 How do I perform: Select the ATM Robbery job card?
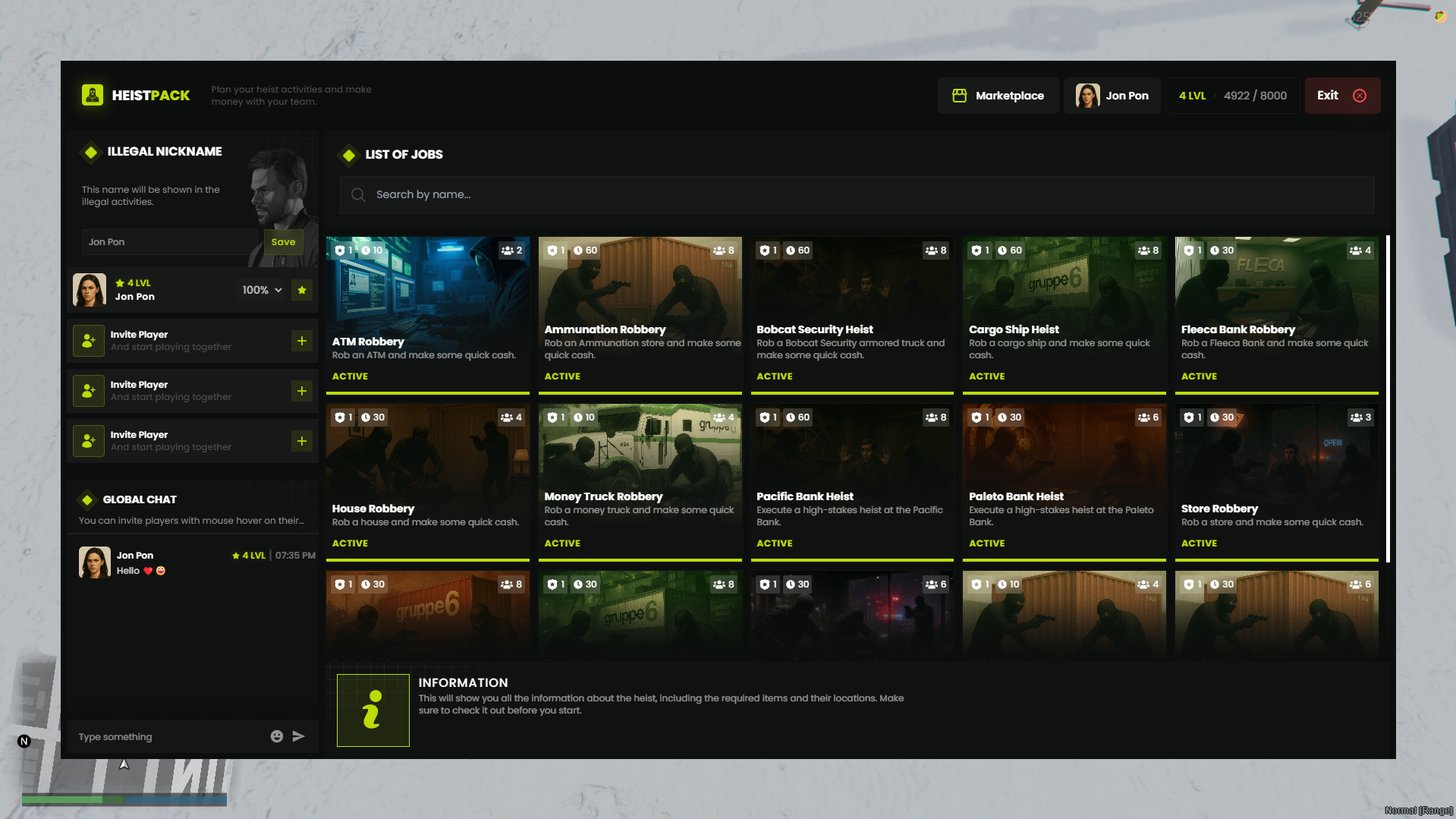coord(427,315)
